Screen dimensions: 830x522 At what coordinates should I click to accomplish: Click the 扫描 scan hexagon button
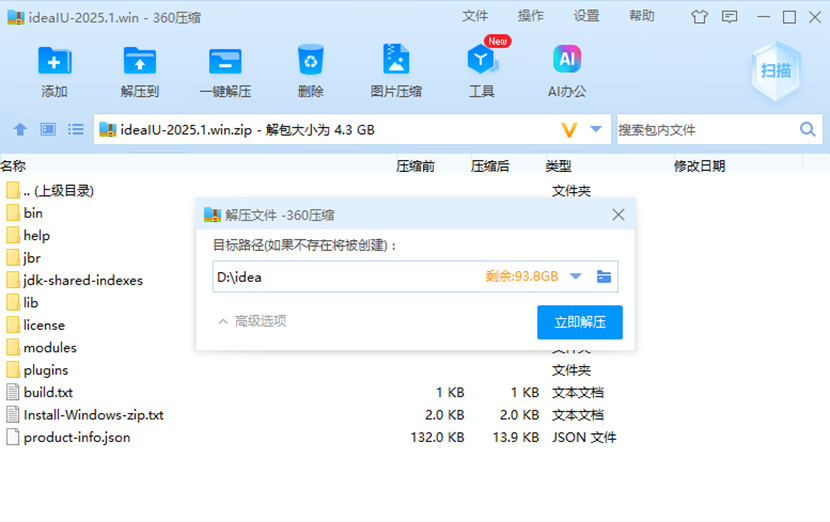pyautogui.click(x=776, y=71)
